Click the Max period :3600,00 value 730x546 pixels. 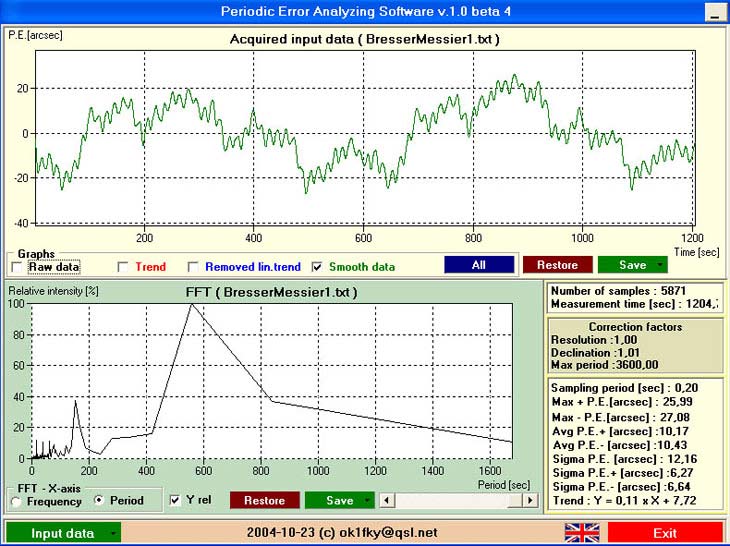604,364
